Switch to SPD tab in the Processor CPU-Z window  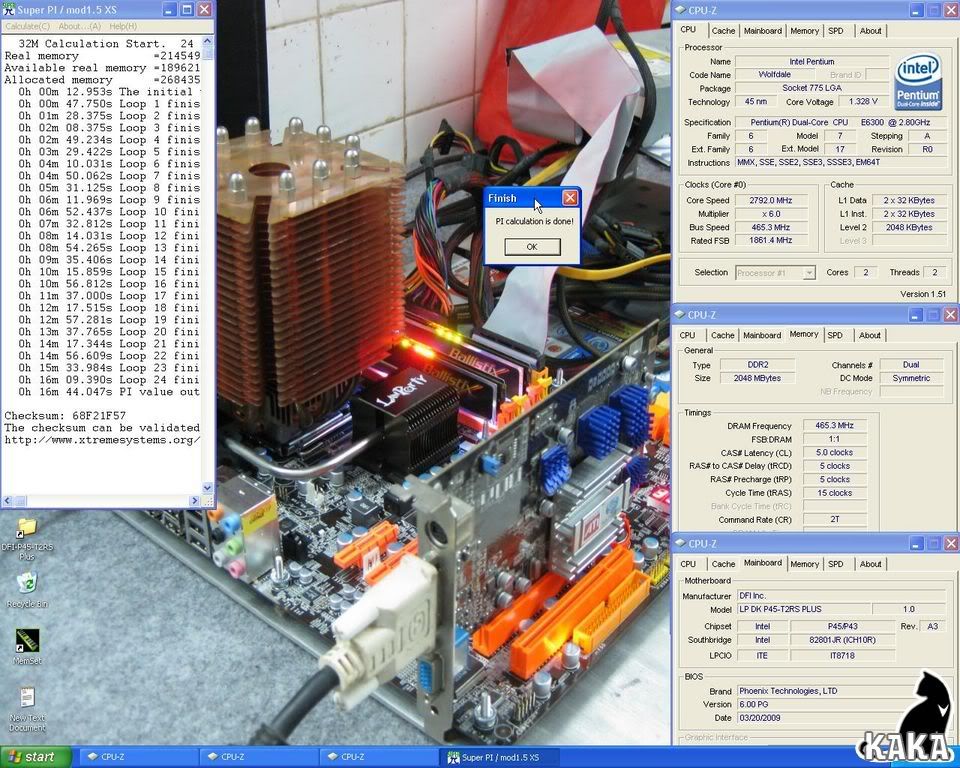click(x=836, y=31)
